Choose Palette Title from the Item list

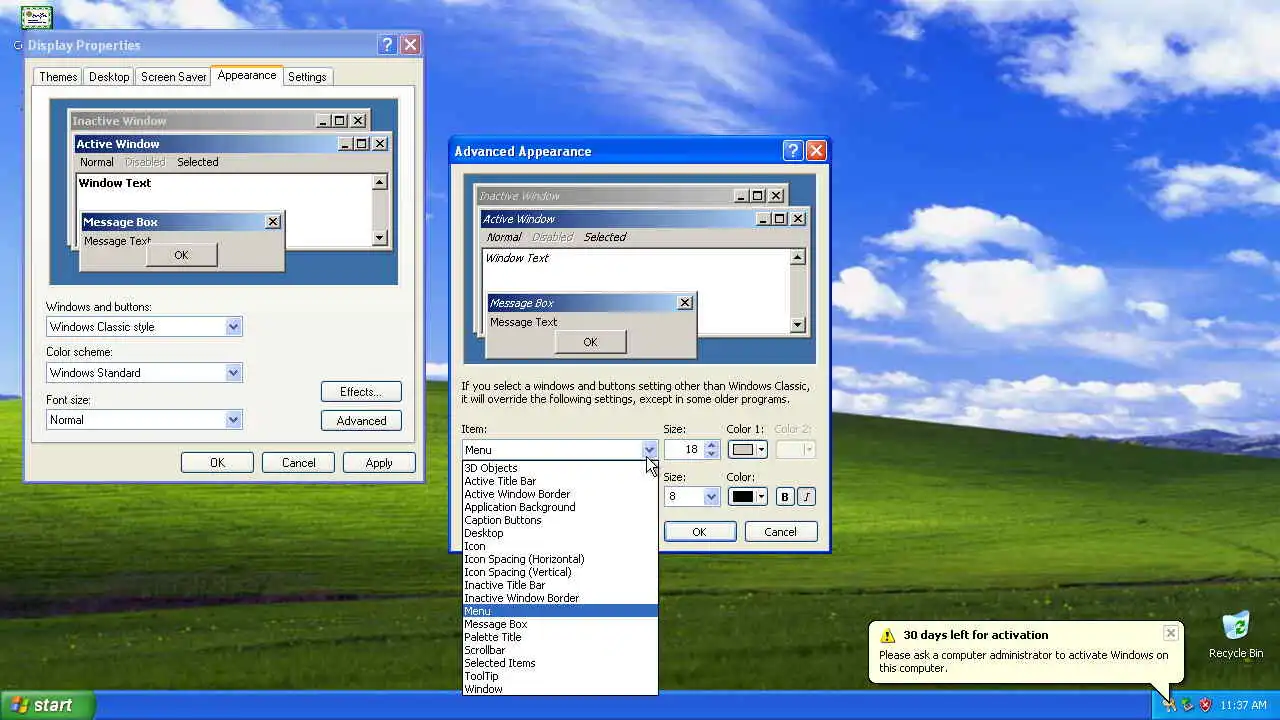560,637
